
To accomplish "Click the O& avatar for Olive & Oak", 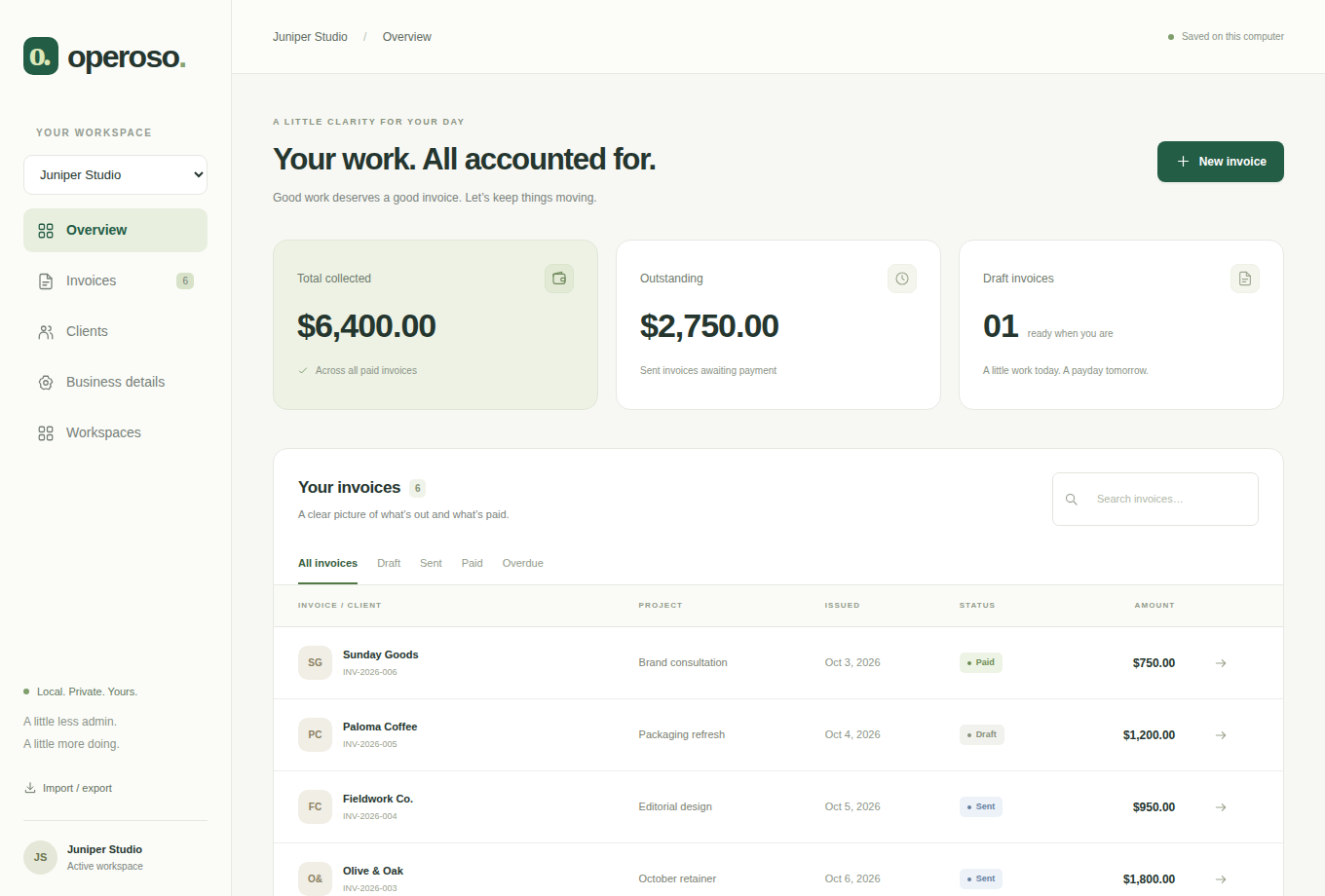I will click(x=315, y=878).
